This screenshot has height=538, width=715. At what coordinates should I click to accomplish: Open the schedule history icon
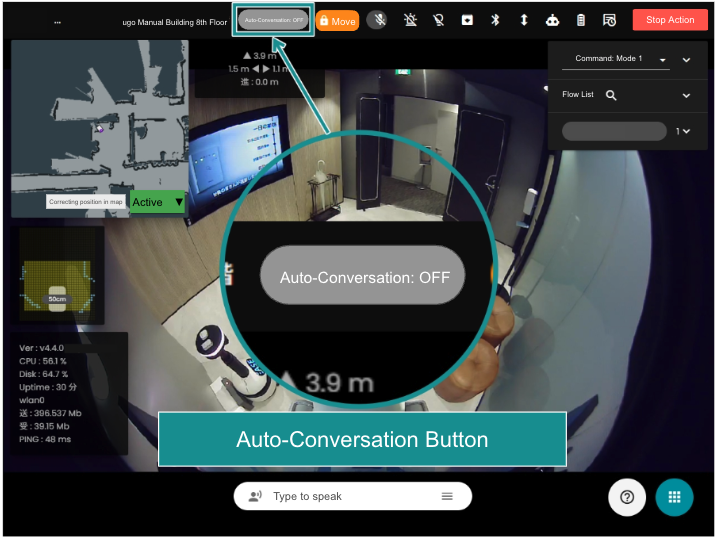coord(609,20)
